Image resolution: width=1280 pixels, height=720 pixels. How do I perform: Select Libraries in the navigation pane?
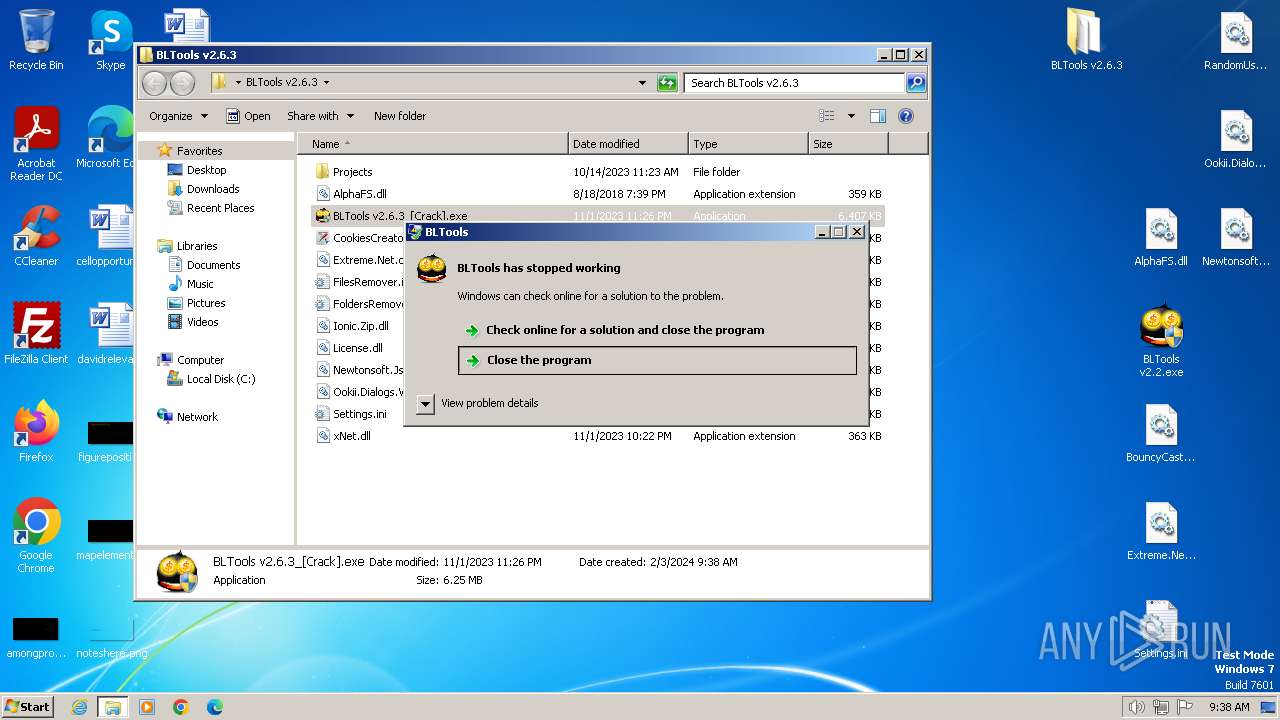coord(197,246)
